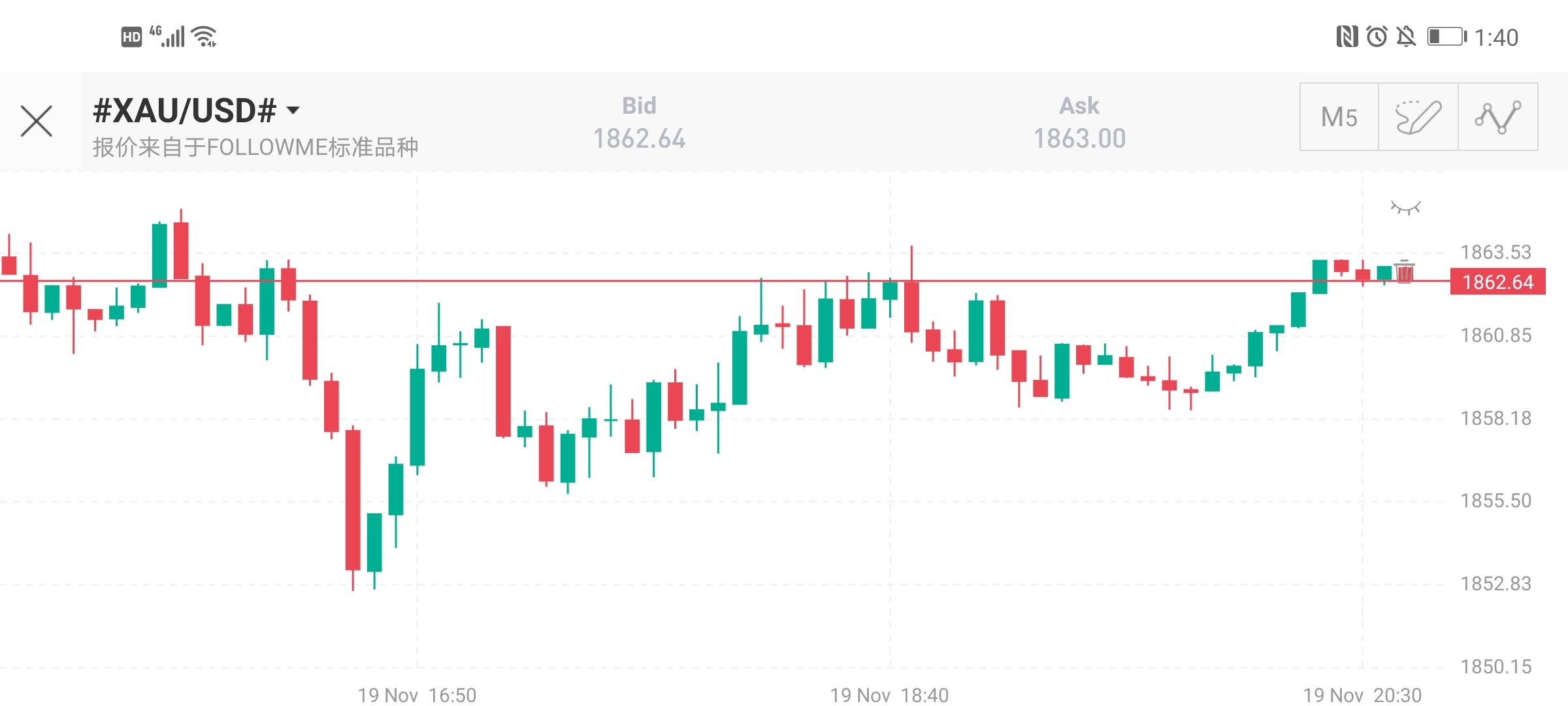Screen dimensions: 1568x706
Task: Tap the Ask price 1863.00
Action: point(1079,138)
